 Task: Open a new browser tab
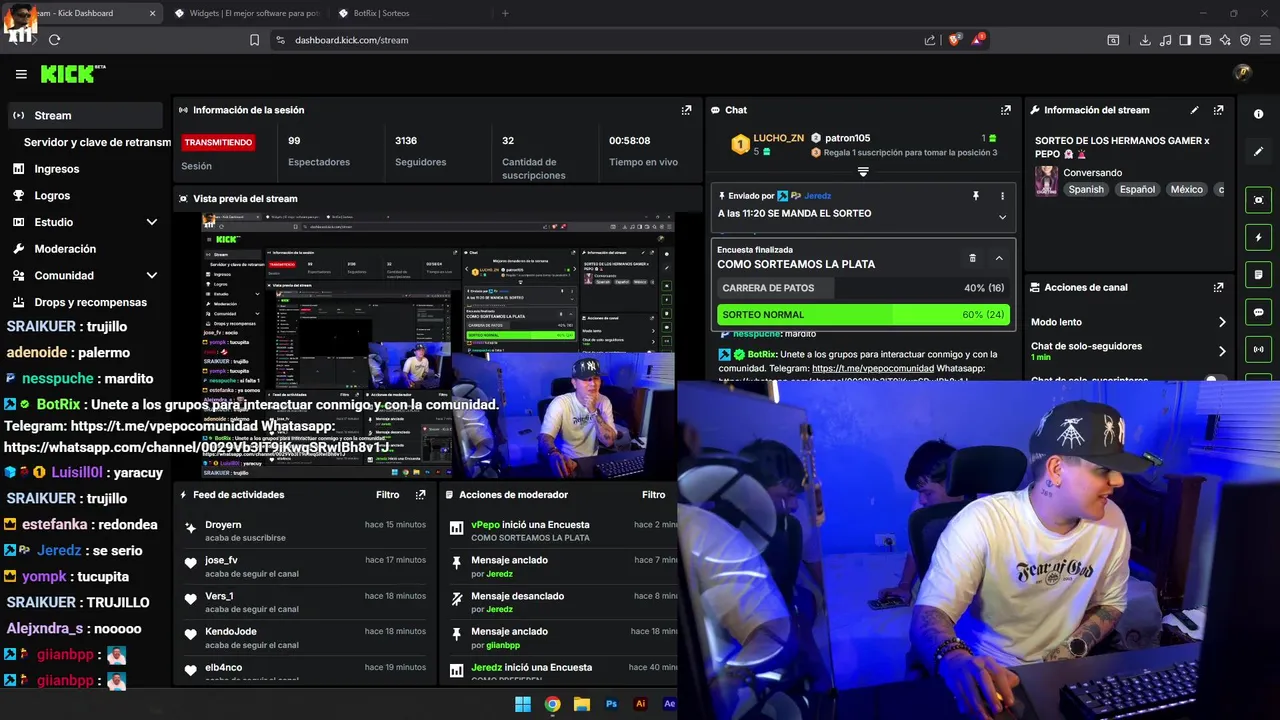point(505,13)
